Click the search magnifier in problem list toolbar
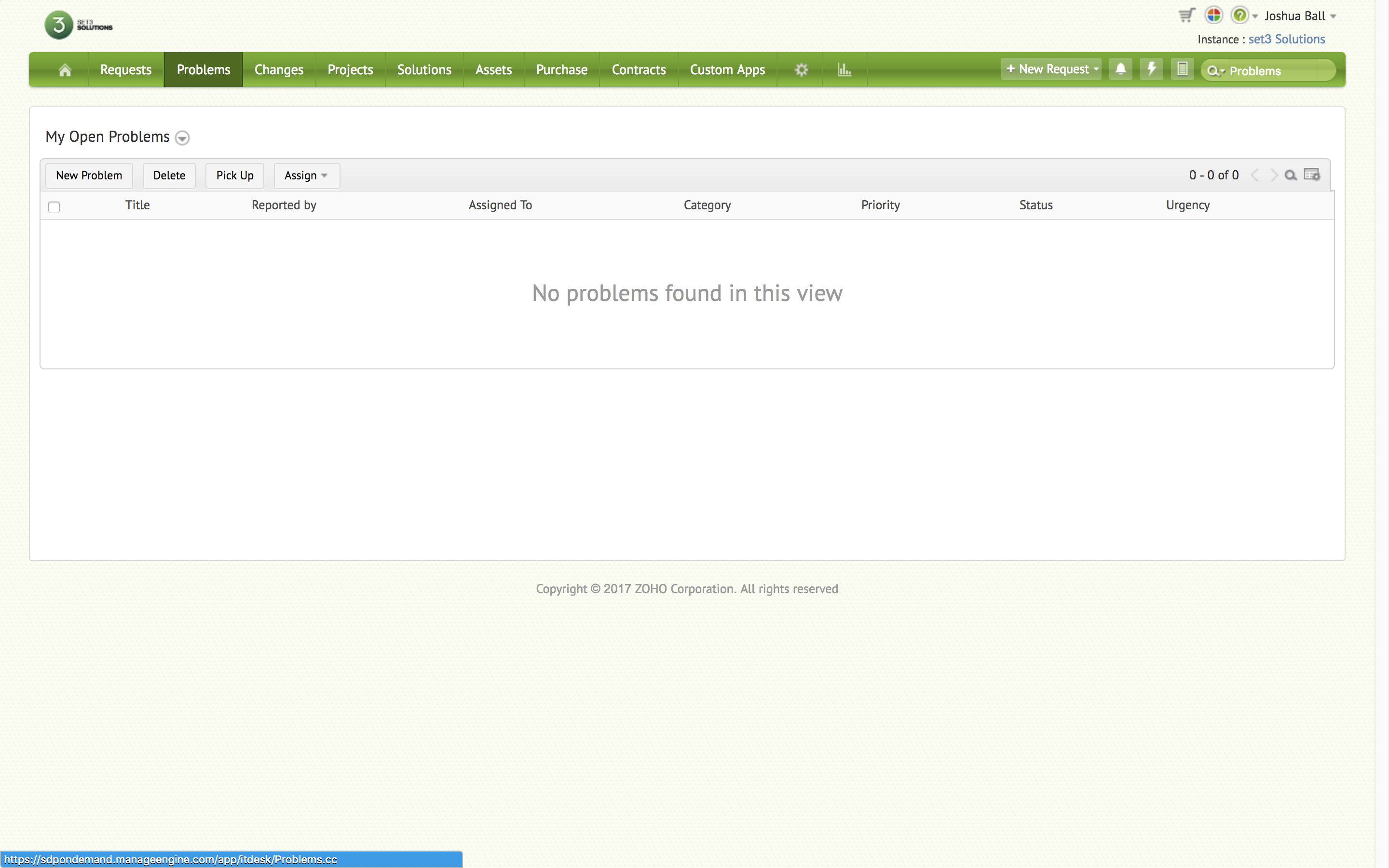The height and width of the screenshot is (868, 1389). click(x=1290, y=176)
